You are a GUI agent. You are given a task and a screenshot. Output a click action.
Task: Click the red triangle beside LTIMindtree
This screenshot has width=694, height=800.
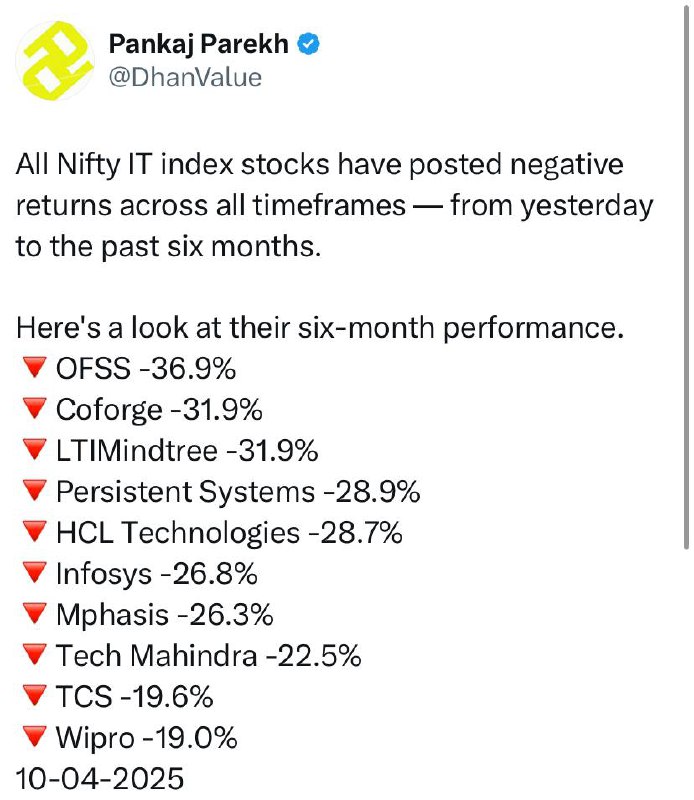click(x=35, y=449)
